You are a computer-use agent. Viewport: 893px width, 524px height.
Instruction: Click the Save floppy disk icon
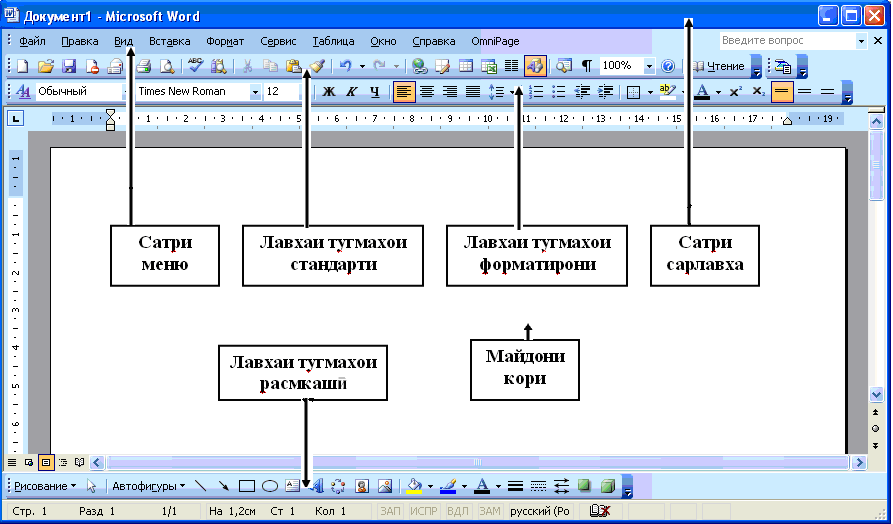[x=69, y=66]
